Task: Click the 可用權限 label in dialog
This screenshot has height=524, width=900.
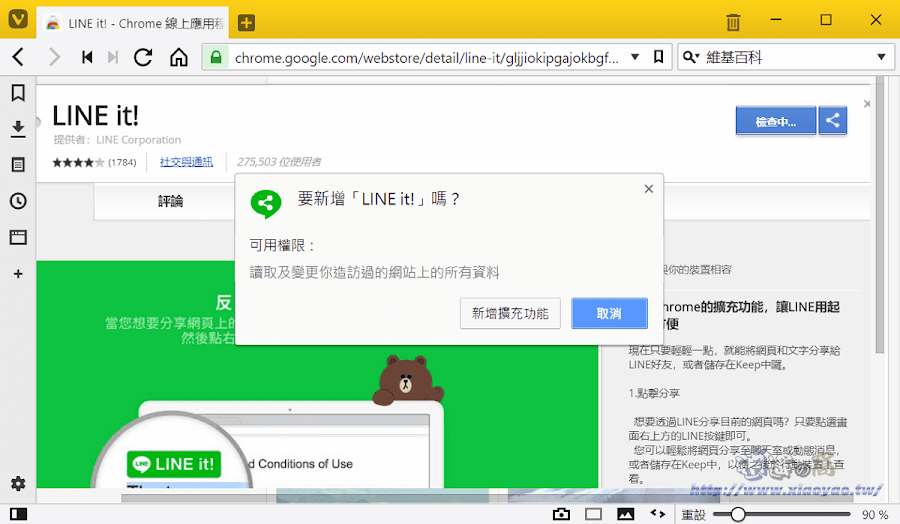Action: click(282, 246)
